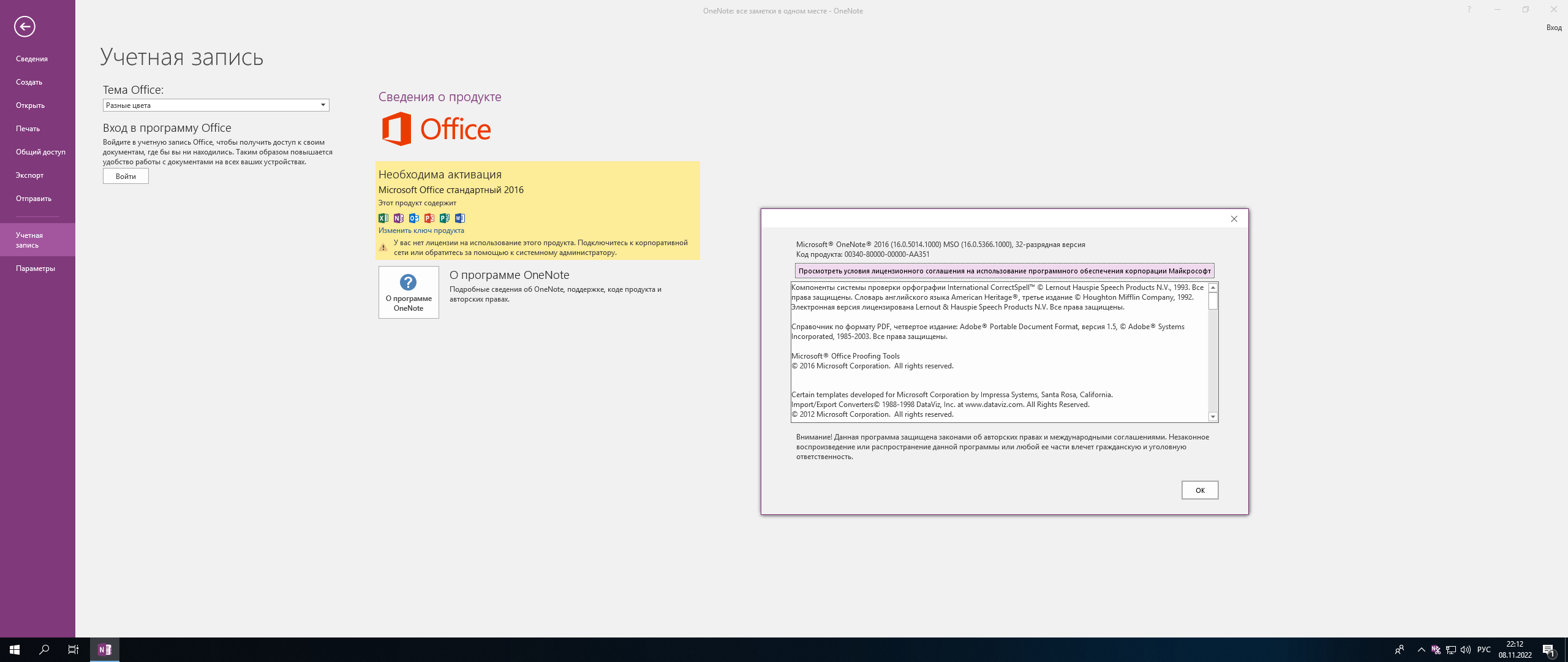Open the Сведения menu item
1568x662 pixels.
37,59
